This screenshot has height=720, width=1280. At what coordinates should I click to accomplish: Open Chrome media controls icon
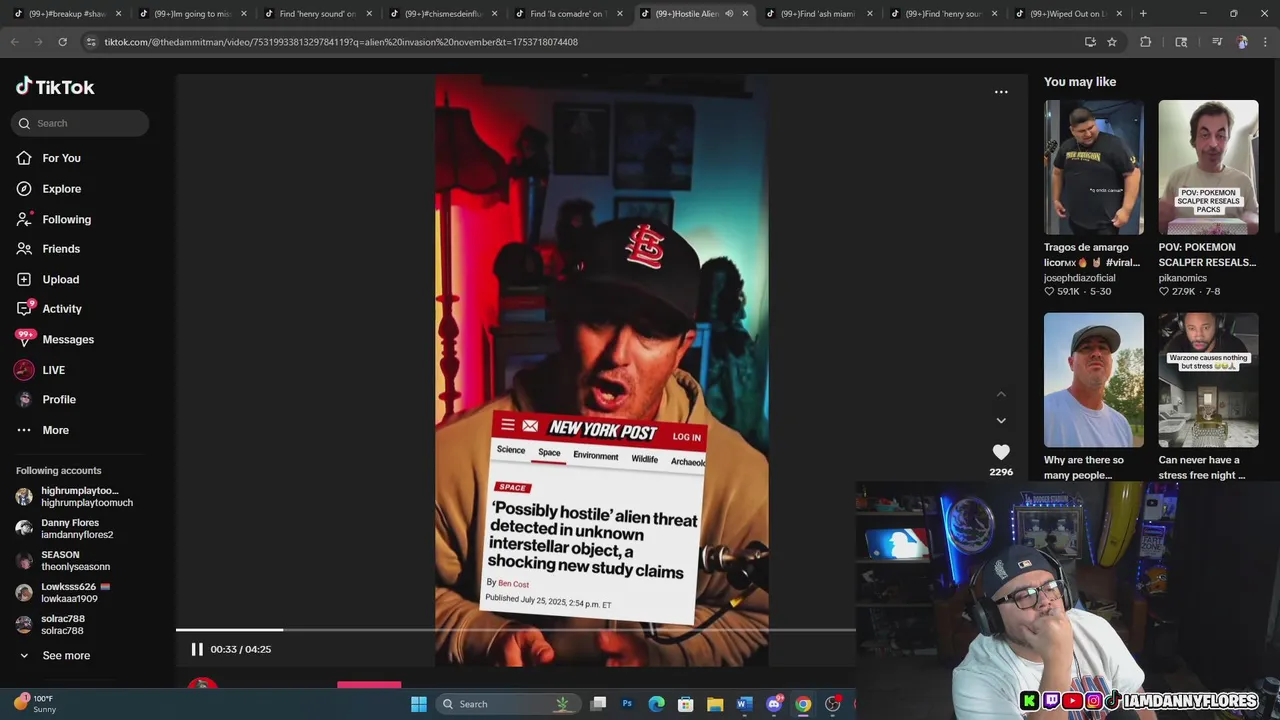(x=1217, y=42)
